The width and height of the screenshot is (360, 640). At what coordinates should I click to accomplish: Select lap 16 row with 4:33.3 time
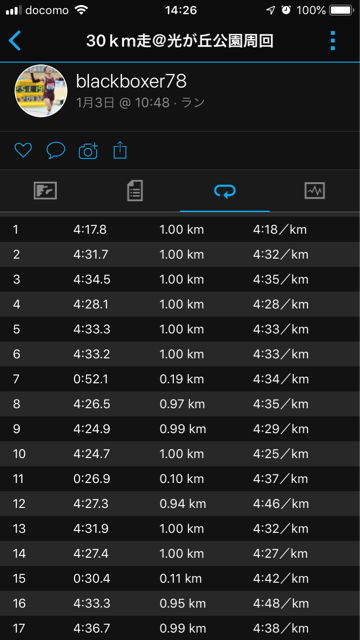pyautogui.click(x=180, y=603)
